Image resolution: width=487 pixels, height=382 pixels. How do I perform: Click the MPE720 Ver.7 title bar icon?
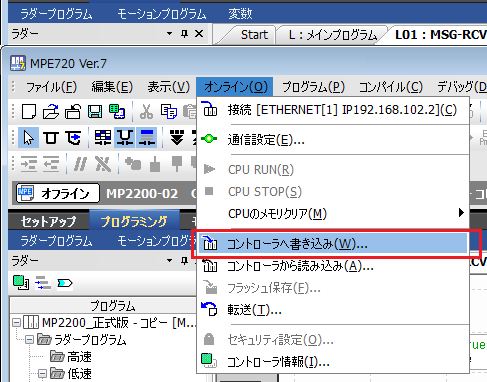pyautogui.click(x=17, y=63)
